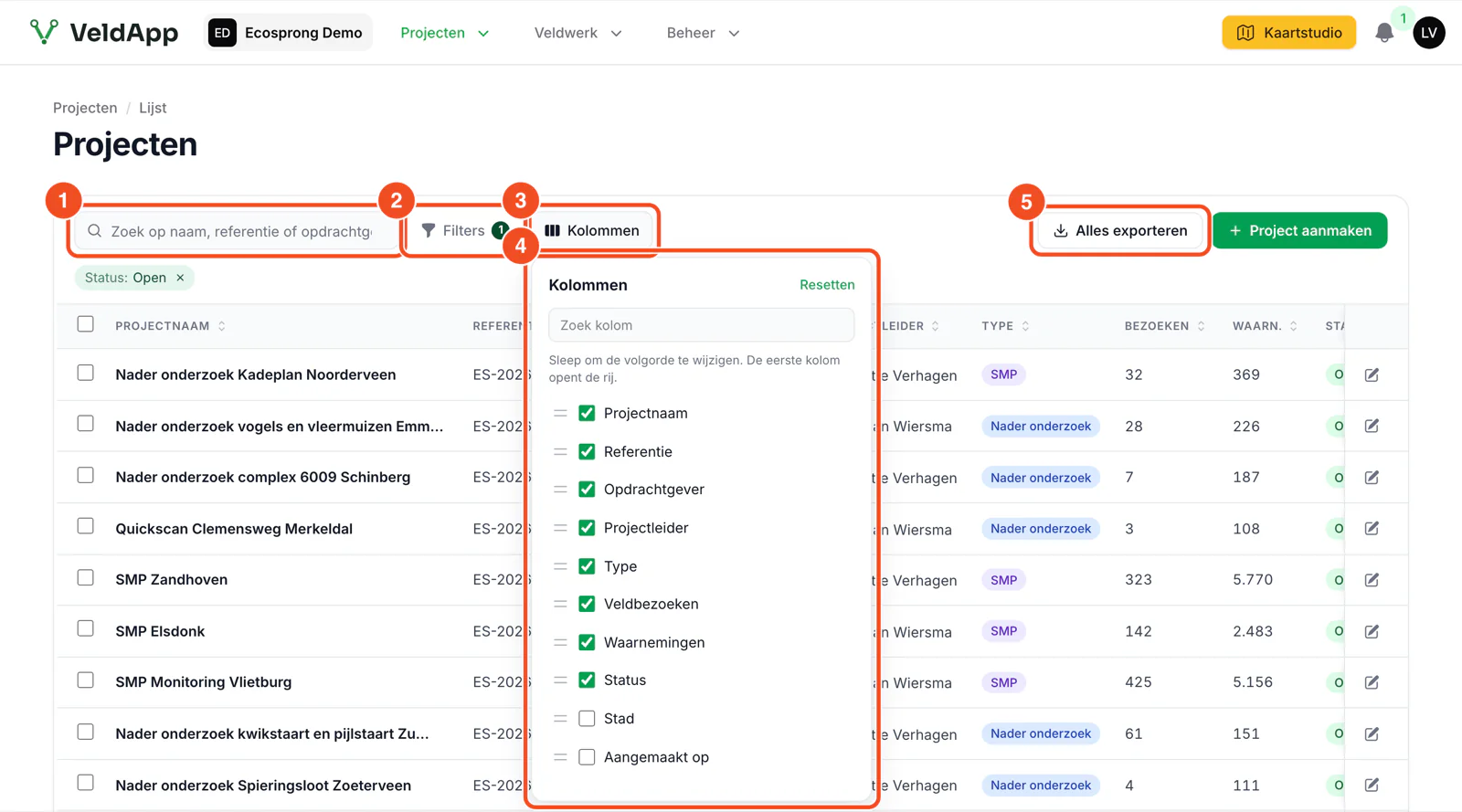This screenshot has width=1462, height=812.
Task: Focus the Zoek kolom input
Action: click(x=701, y=325)
